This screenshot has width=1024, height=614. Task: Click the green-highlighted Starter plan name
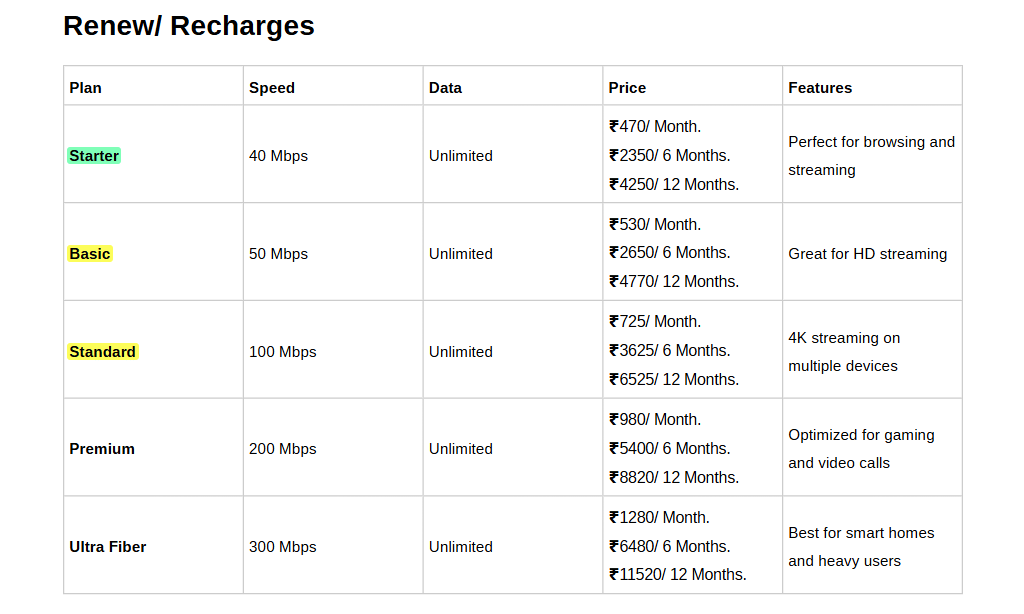(x=94, y=156)
